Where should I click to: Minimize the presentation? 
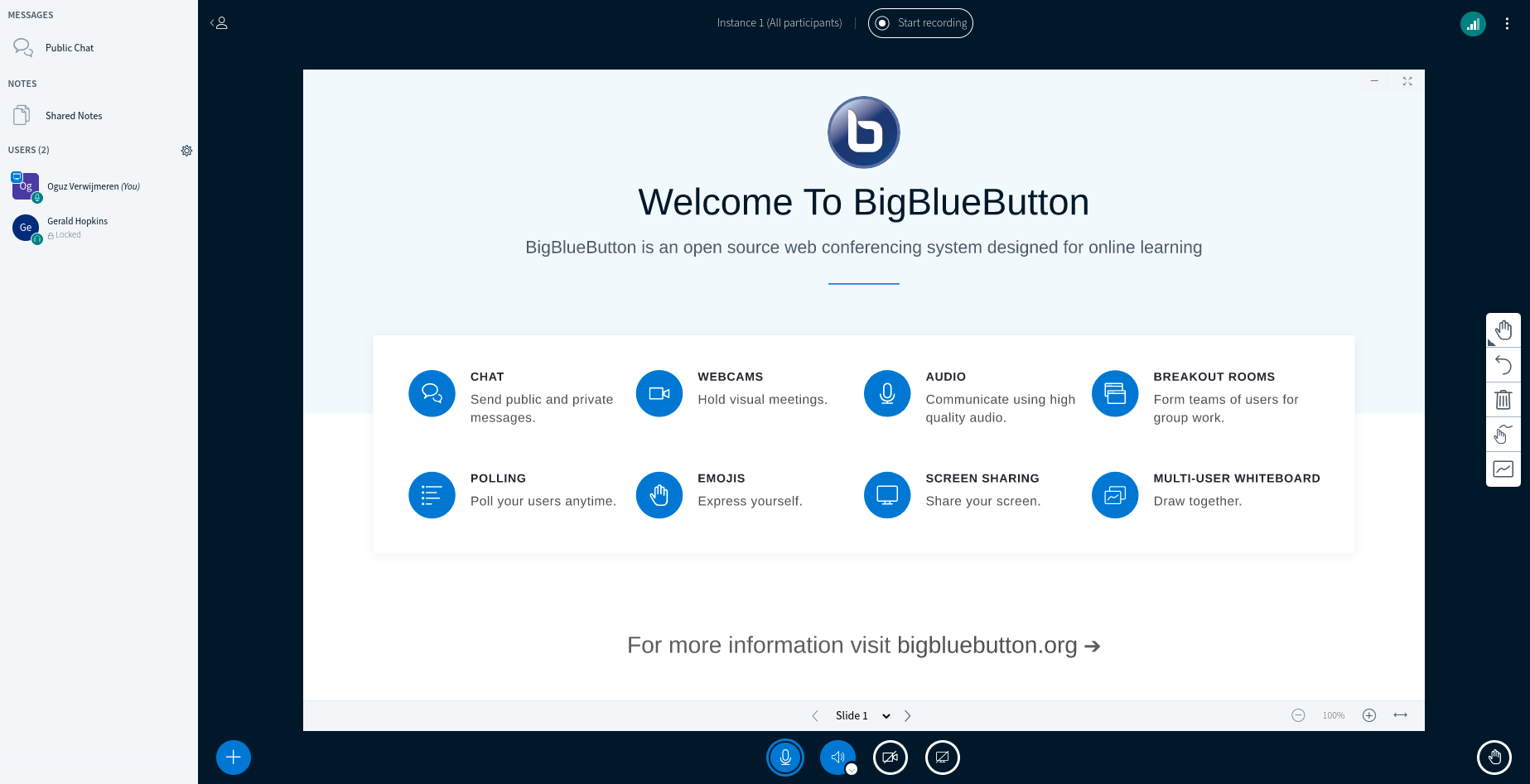tap(1374, 81)
